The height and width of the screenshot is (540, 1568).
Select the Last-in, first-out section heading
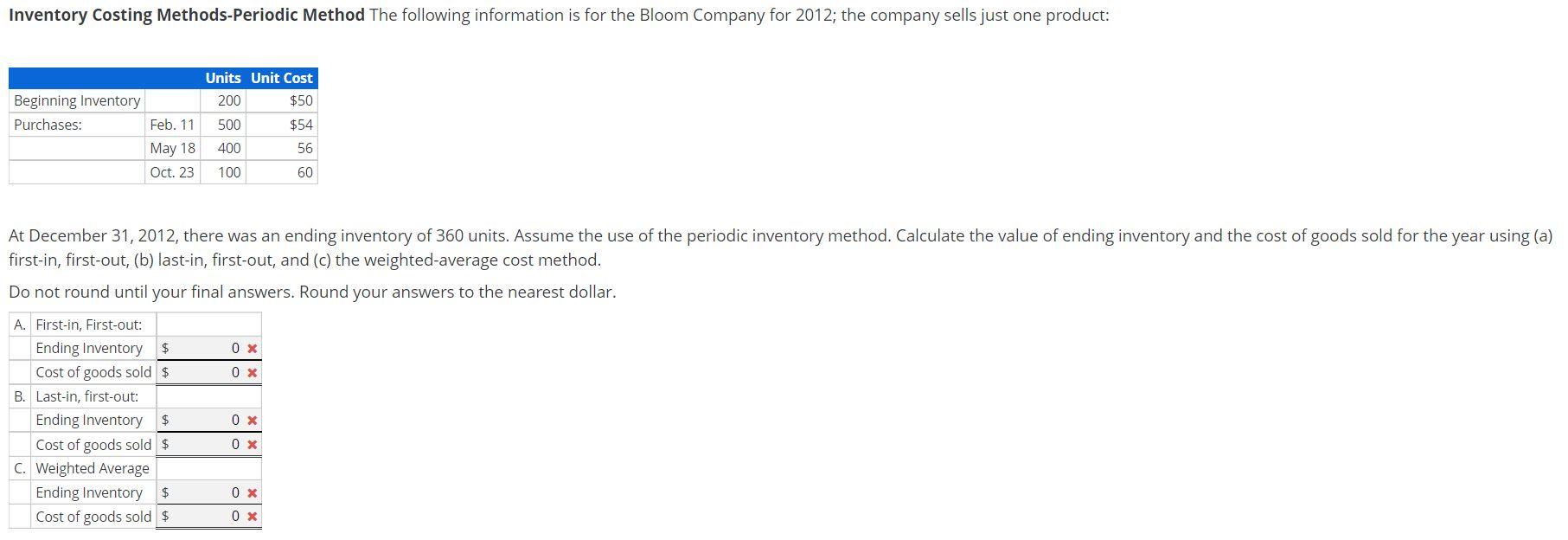pyautogui.click(x=86, y=396)
